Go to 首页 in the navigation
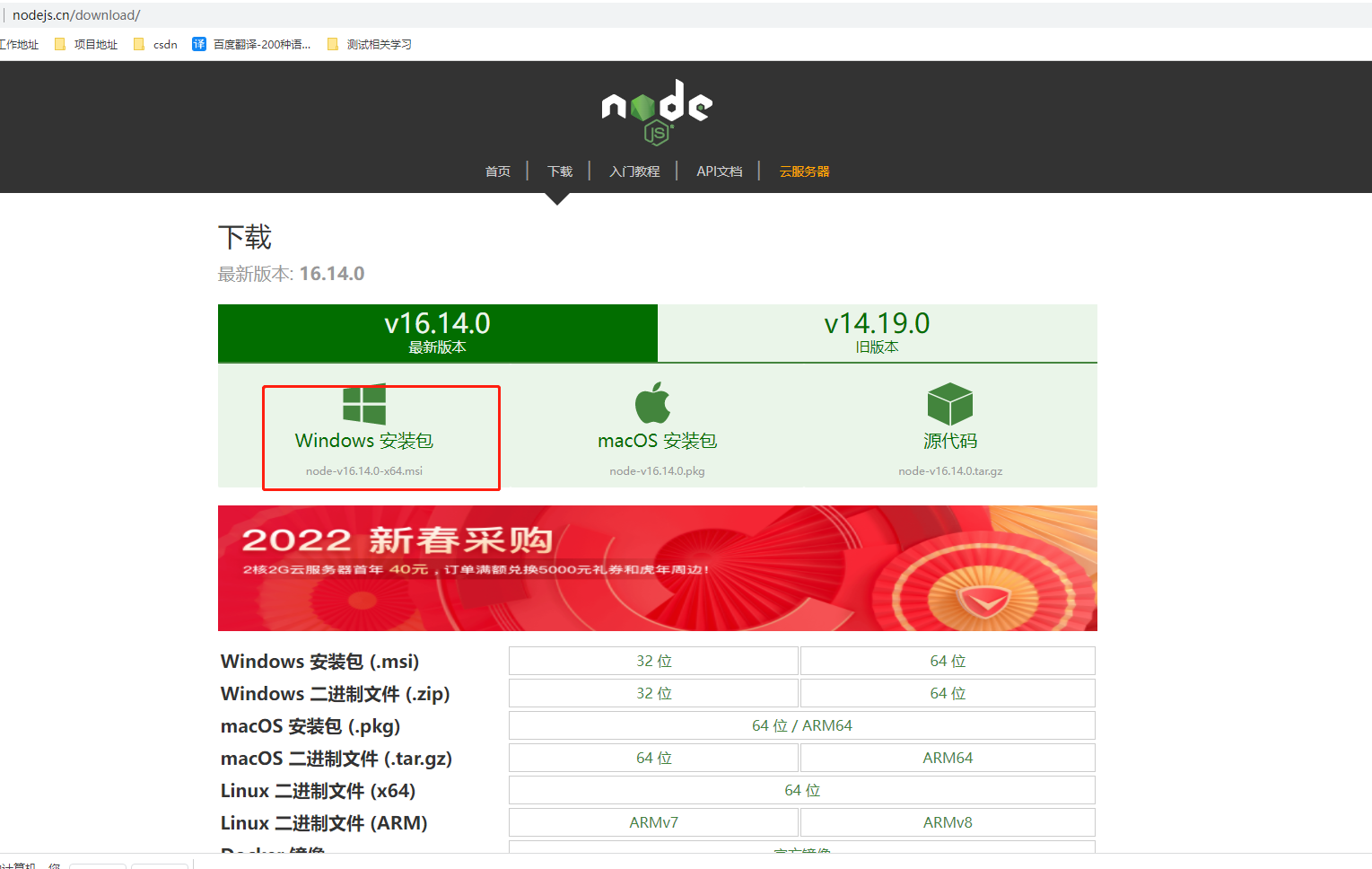1372x869 pixels. (498, 171)
